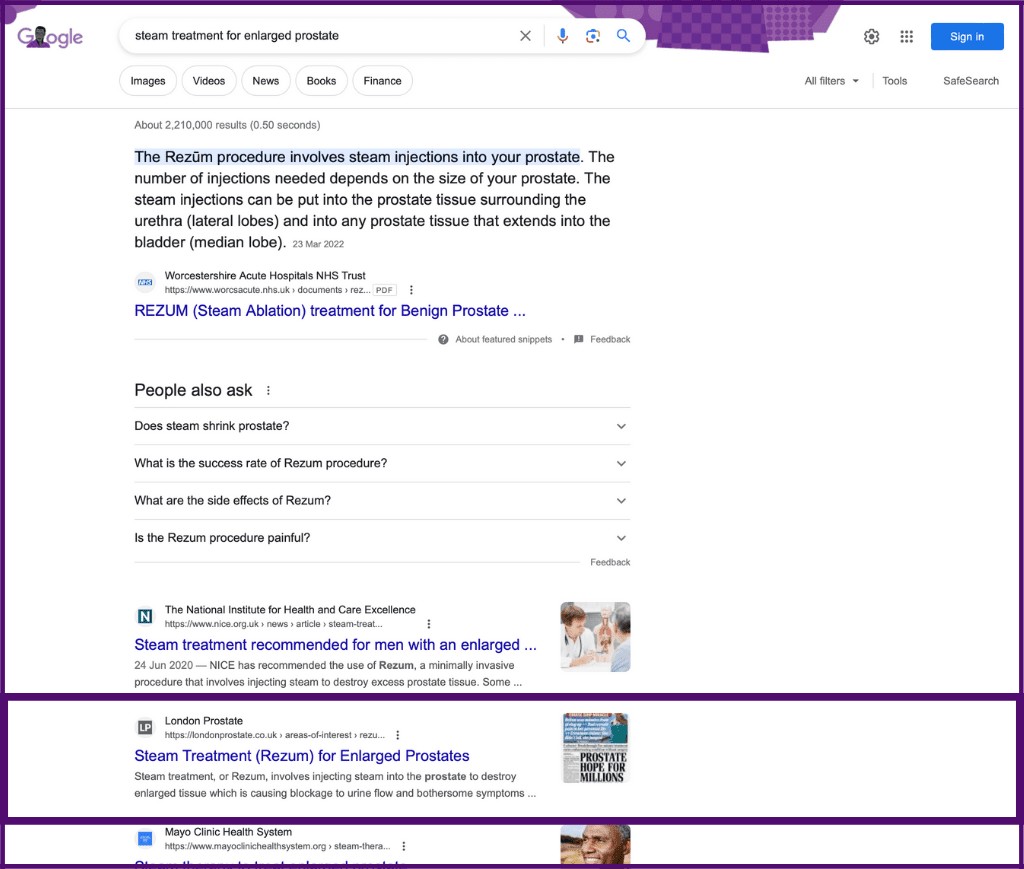
Task: Click the magnifying glass search icon
Action: 623,36
